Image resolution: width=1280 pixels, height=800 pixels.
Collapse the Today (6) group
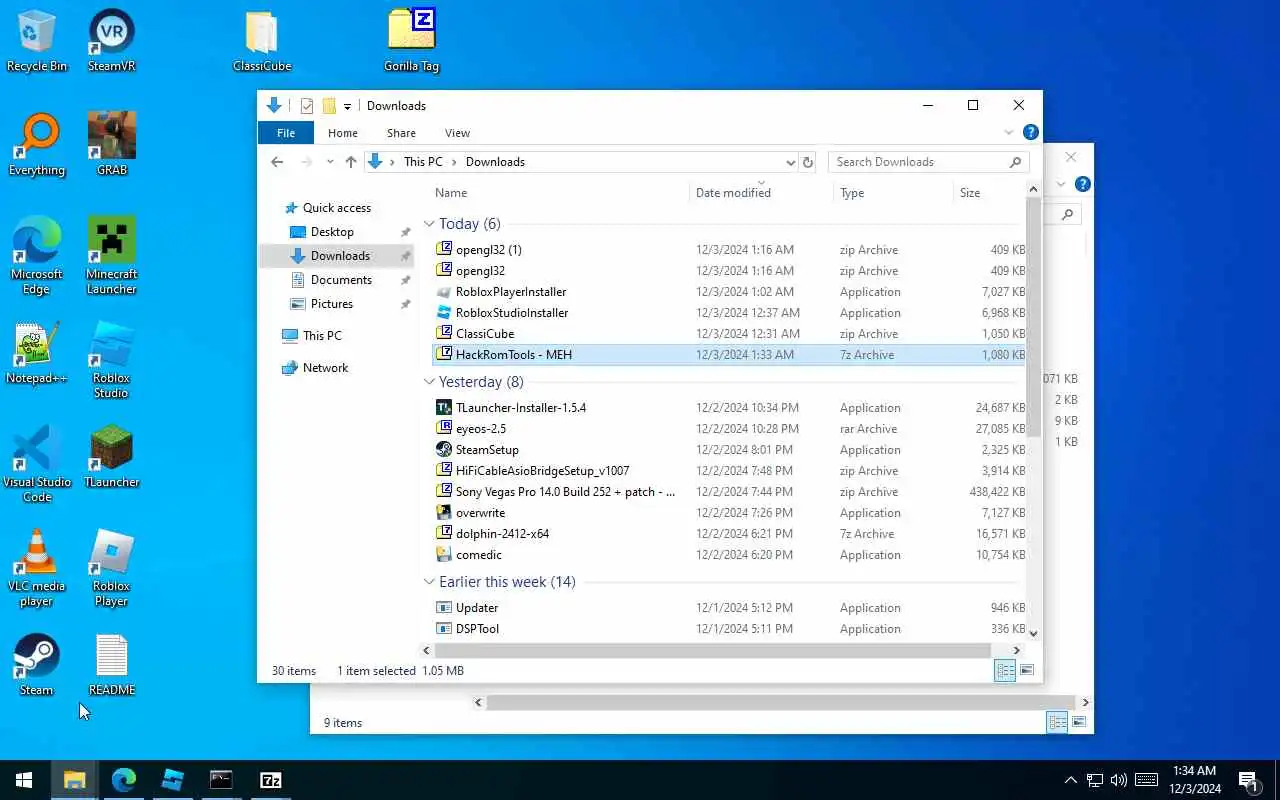click(429, 224)
